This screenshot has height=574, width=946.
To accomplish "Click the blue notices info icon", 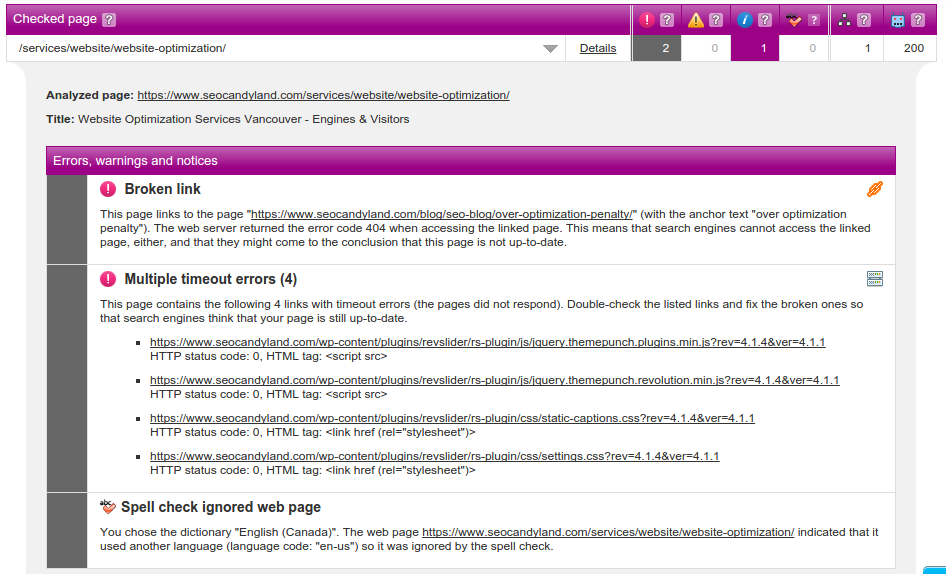I will point(745,20).
